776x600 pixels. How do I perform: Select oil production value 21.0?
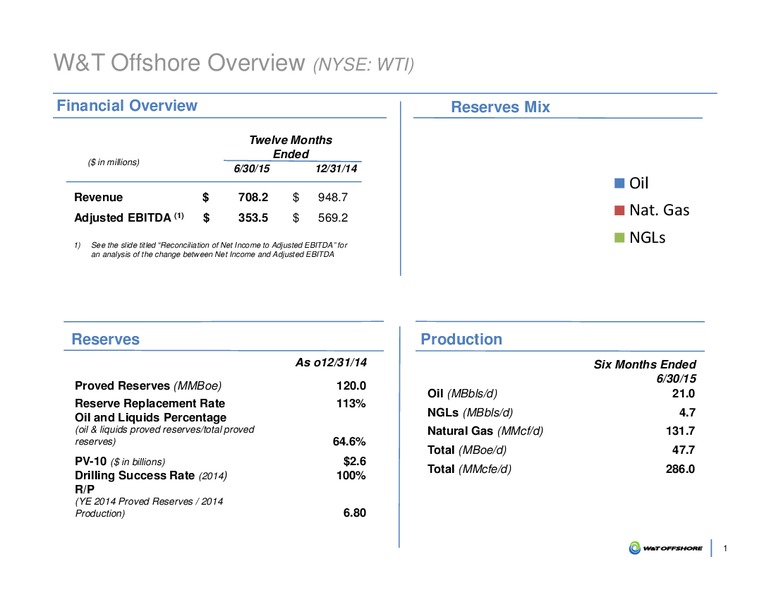tap(683, 394)
